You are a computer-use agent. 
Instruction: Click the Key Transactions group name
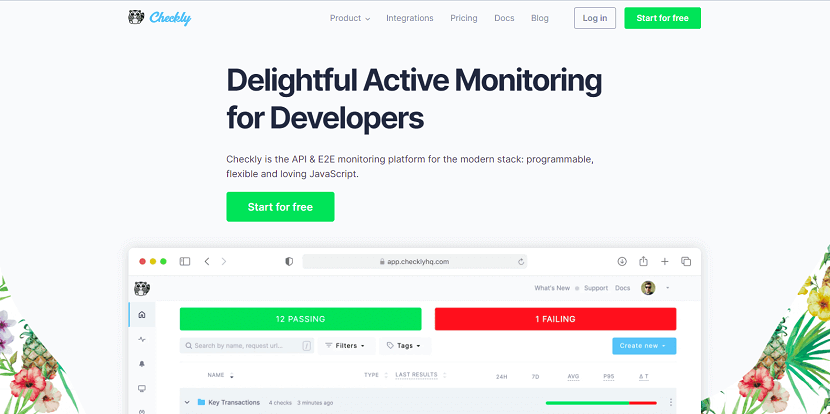tap(234, 402)
